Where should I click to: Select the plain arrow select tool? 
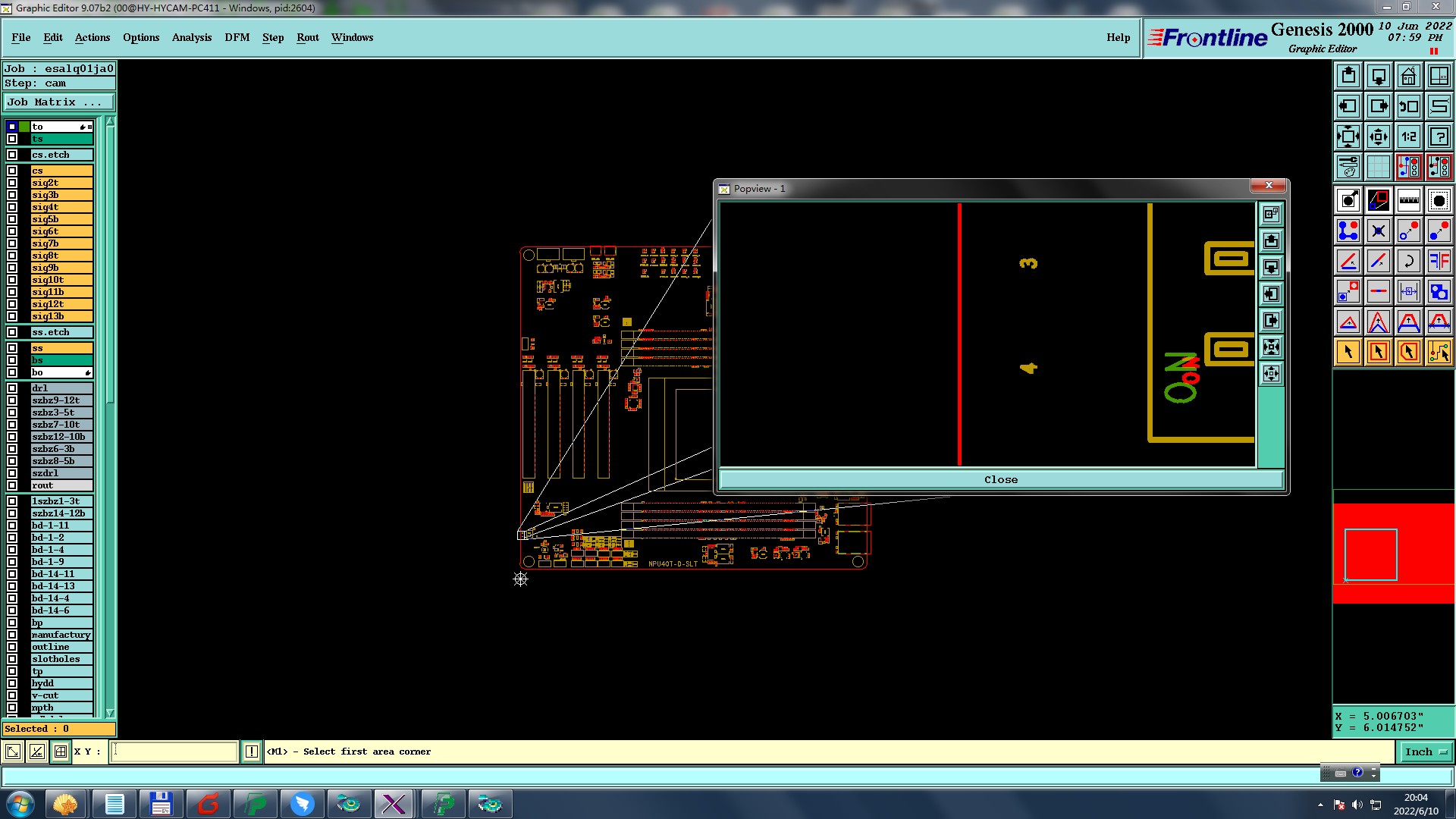coord(1348,352)
